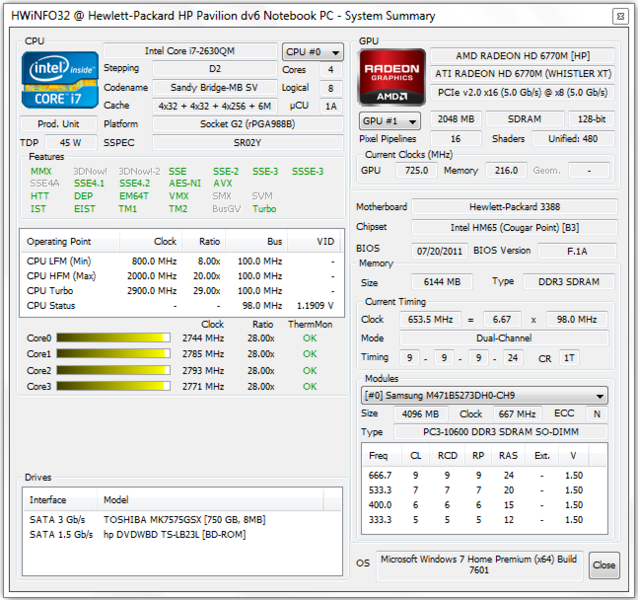Click the 45 W TDP field
Image resolution: width=638 pixels, height=600 pixels.
tap(70, 143)
